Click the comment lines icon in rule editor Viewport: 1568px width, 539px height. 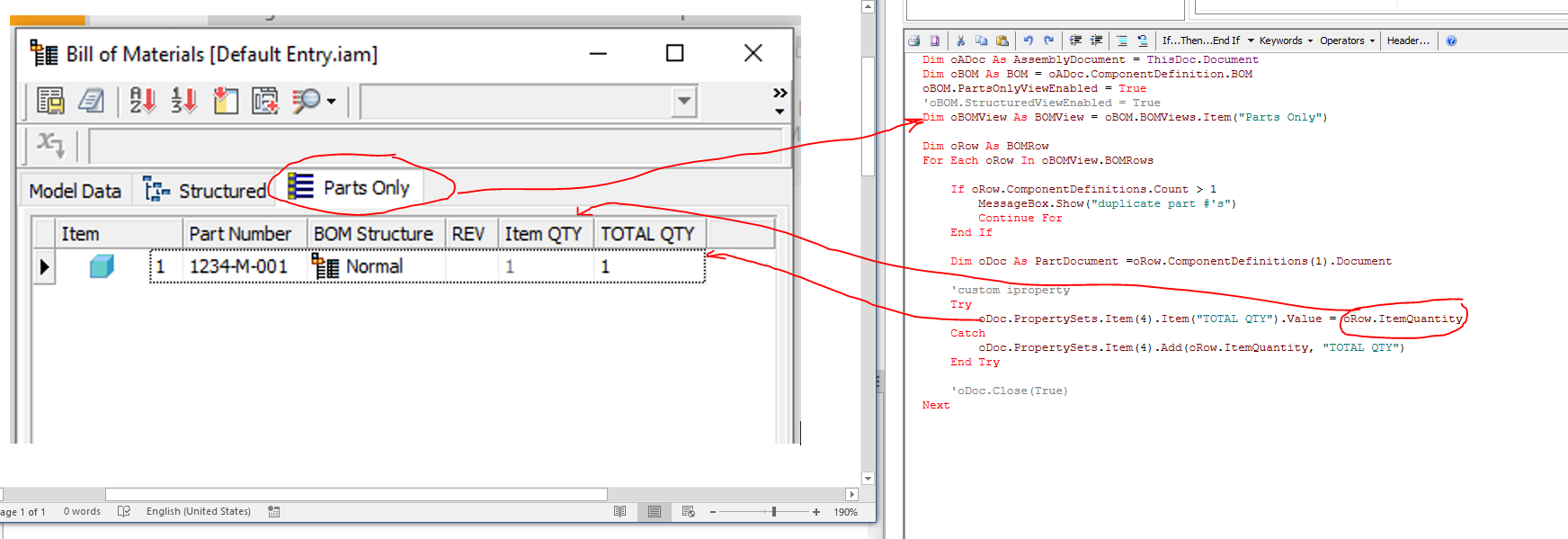(x=1122, y=40)
